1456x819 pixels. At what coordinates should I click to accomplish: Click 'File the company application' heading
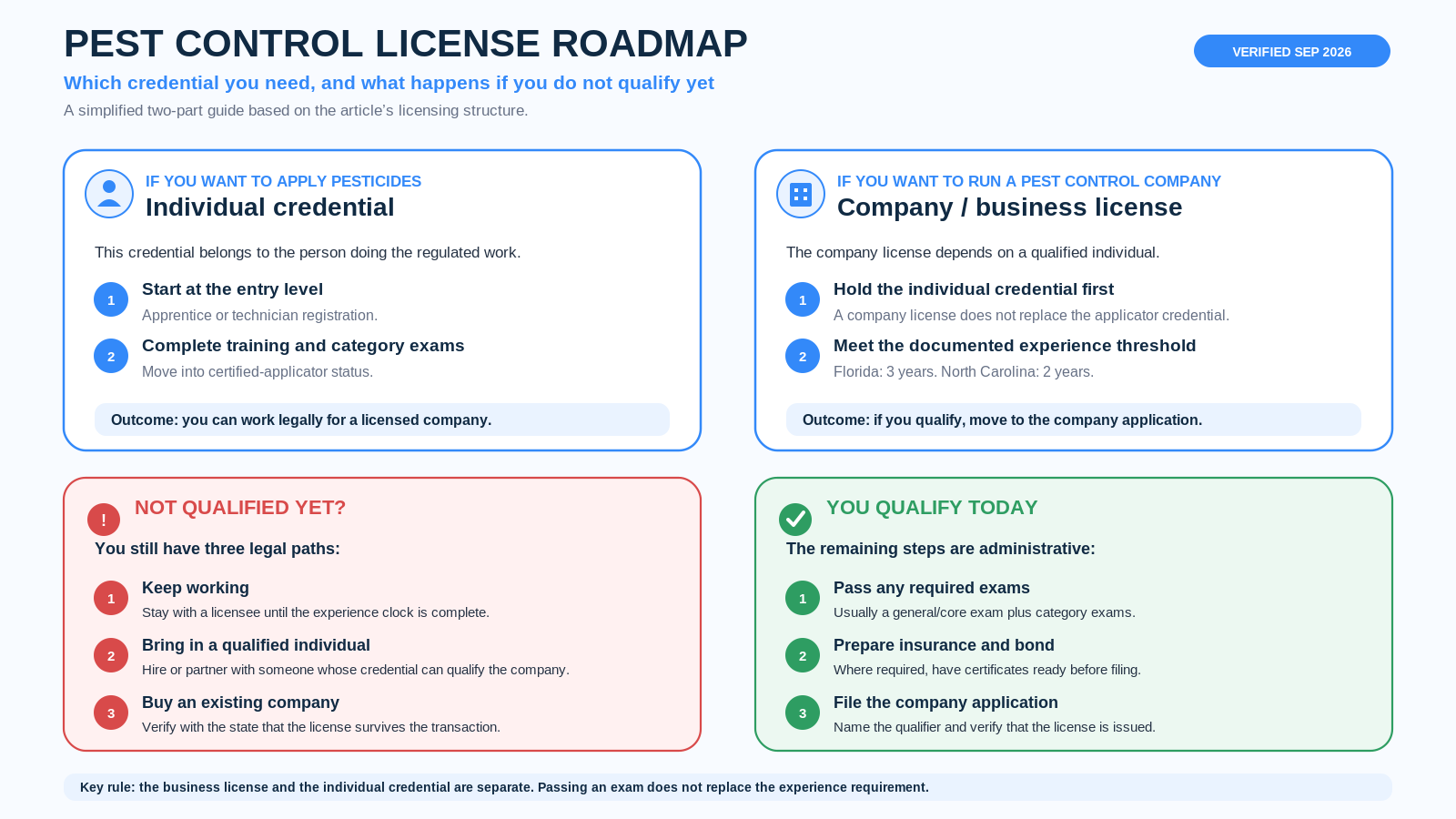tap(945, 703)
